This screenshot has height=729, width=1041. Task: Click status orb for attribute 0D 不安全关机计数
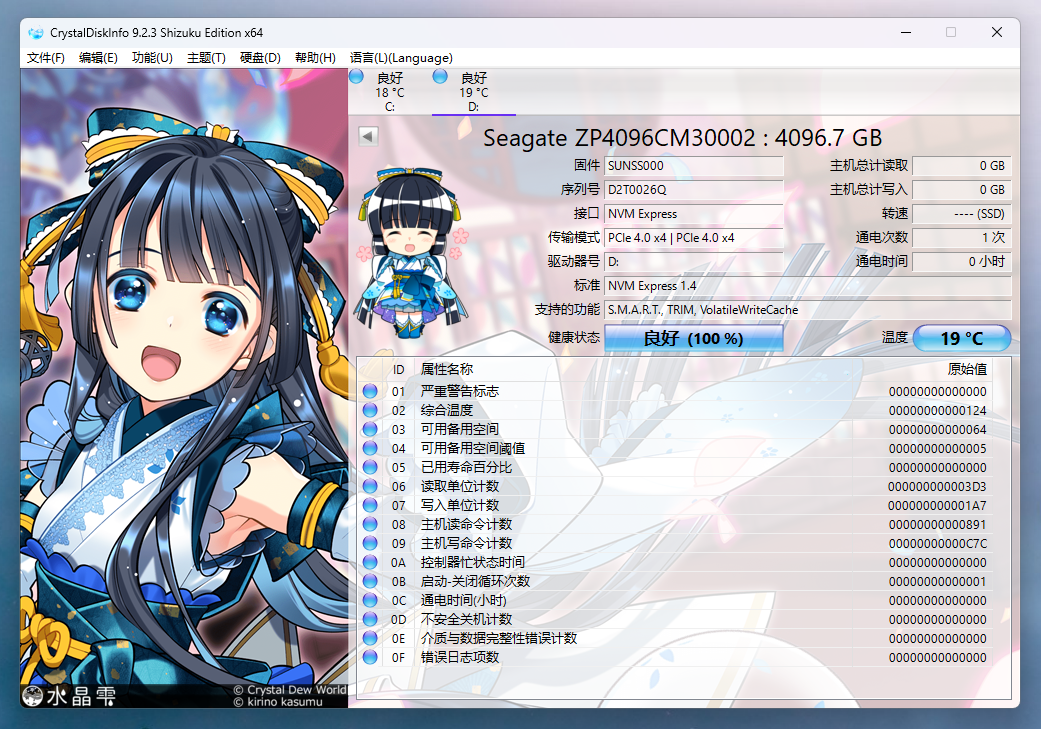pyautogui.click(x=370, y=619)
